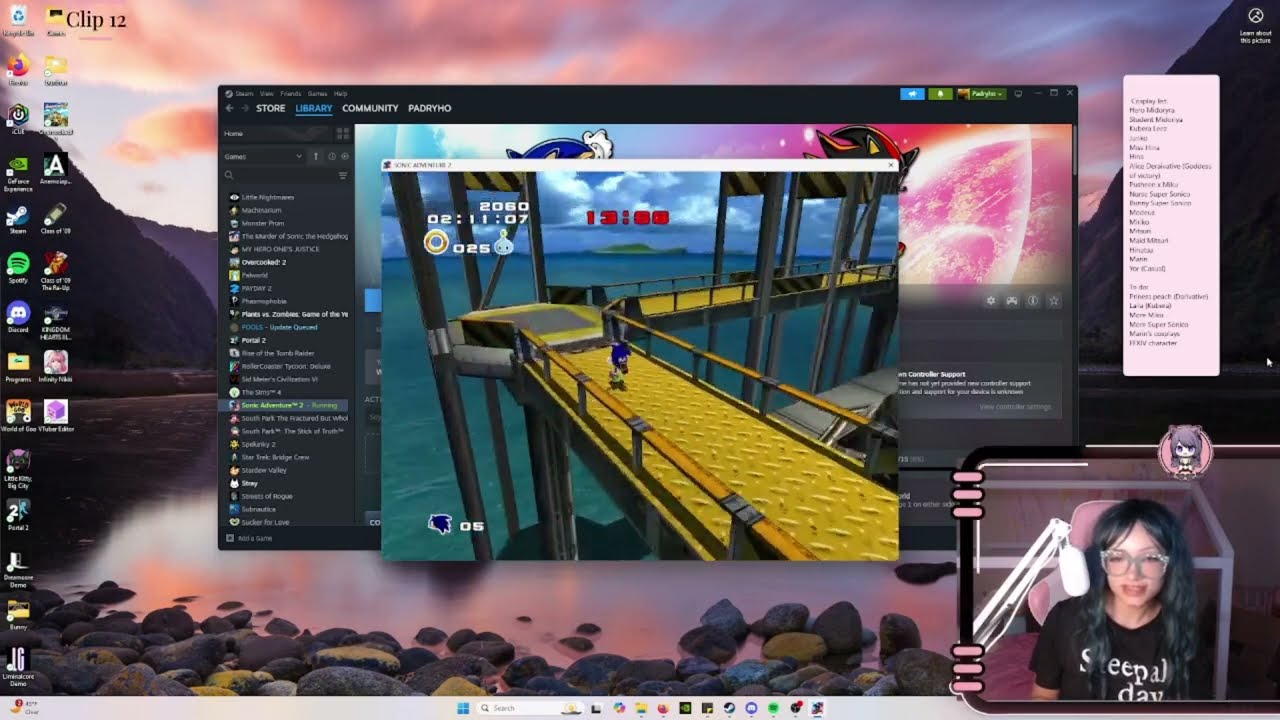Click Firefox icon in the taskbar
Viewport: 1280px width, 720px height.
coord(663,708)
